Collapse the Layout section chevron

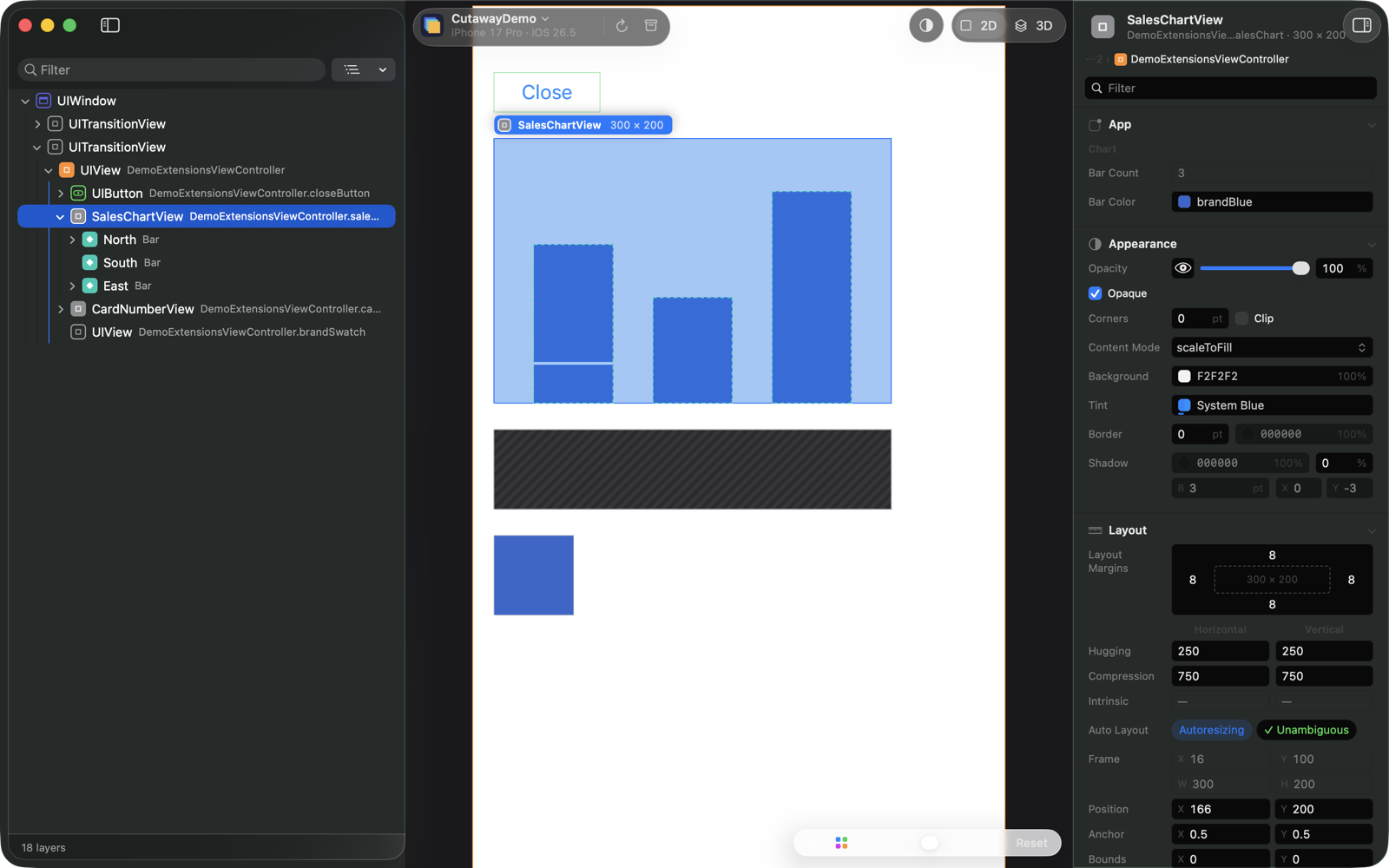pyautogui.click(x=1372, y=530)
